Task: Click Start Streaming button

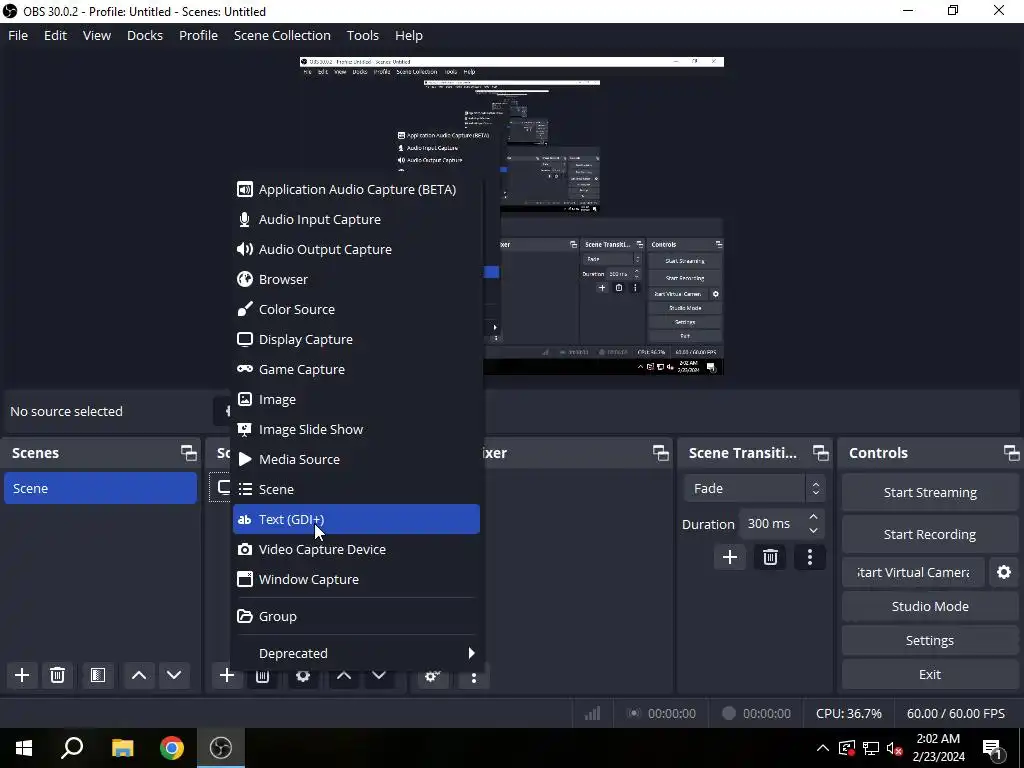Action: point(930,493)
